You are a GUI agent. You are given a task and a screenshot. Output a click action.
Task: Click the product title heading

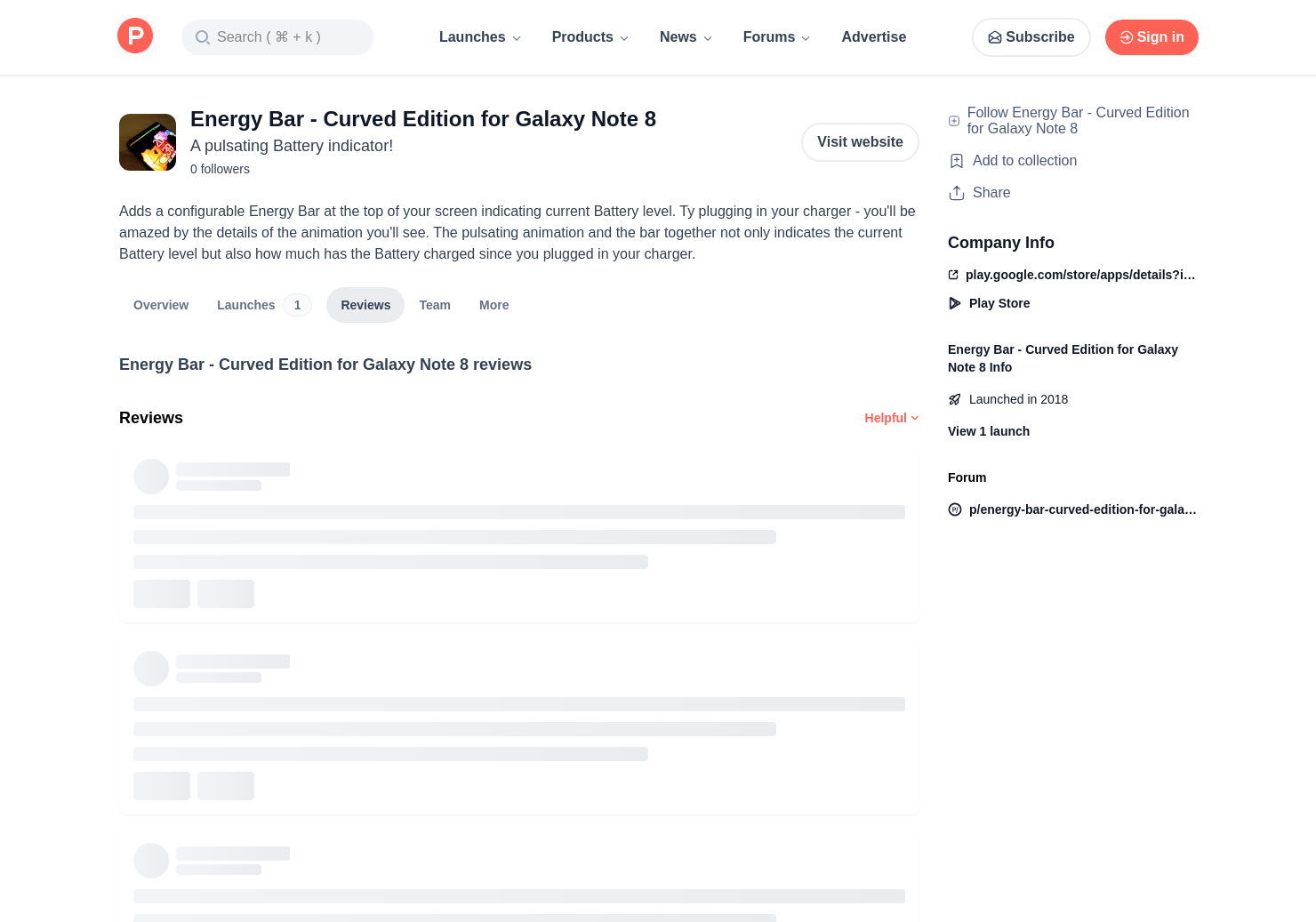pos(423,119)
